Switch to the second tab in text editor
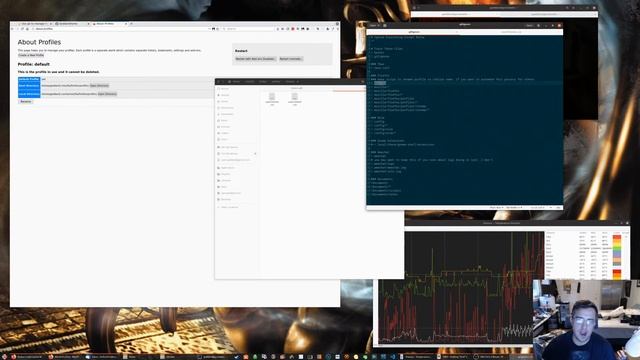The image size is (640, 360). (510, 32)
